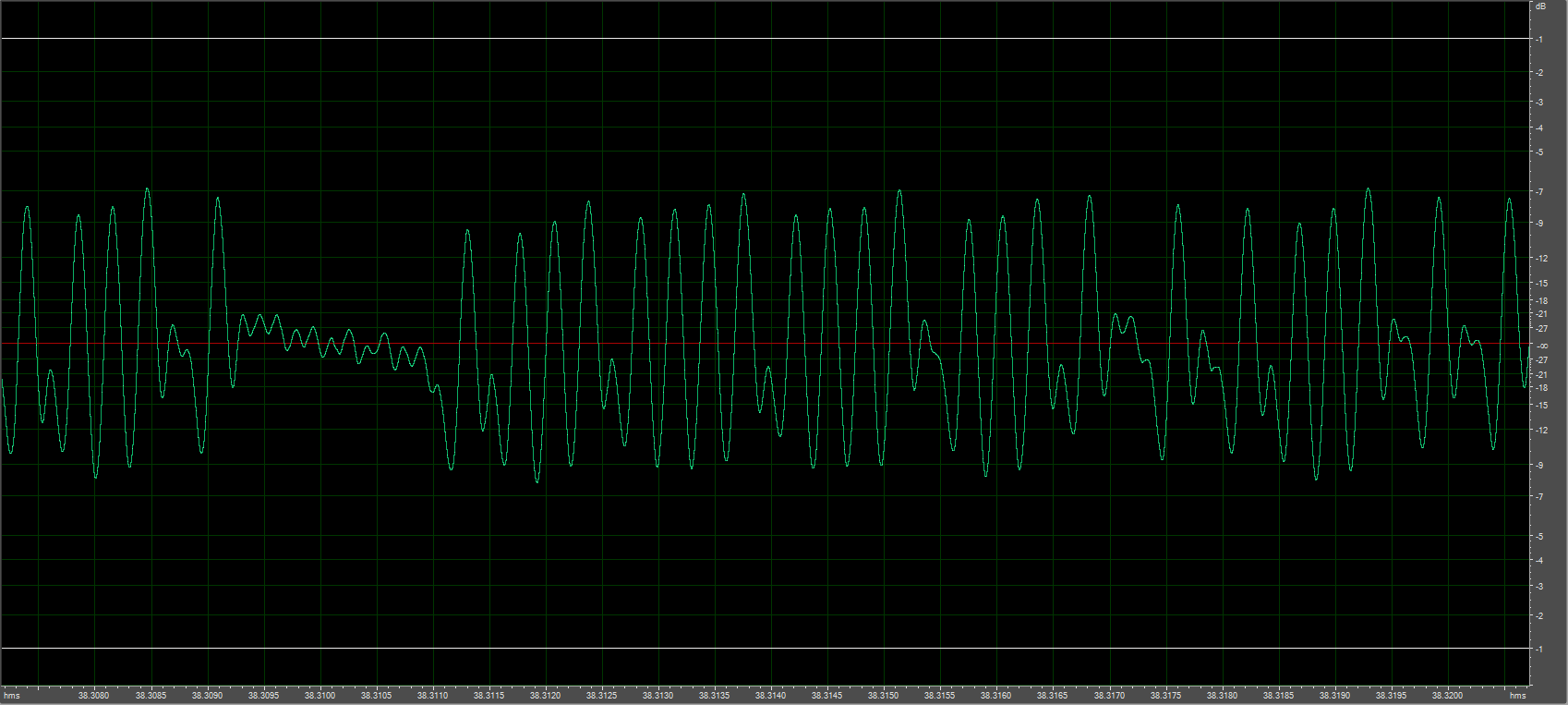
Task: Click the 38.3120 time ruler label
Action: [546, 696]
